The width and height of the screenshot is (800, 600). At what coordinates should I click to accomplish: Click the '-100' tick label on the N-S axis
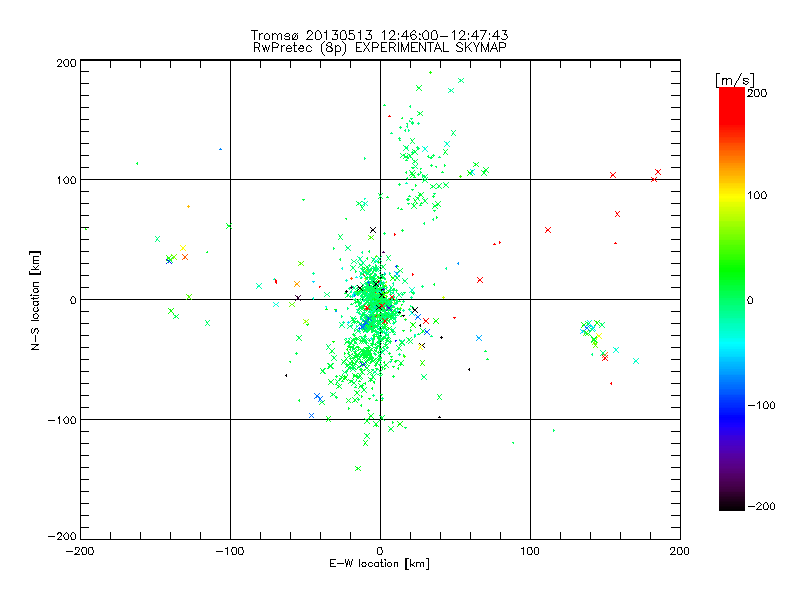(62, 420)
